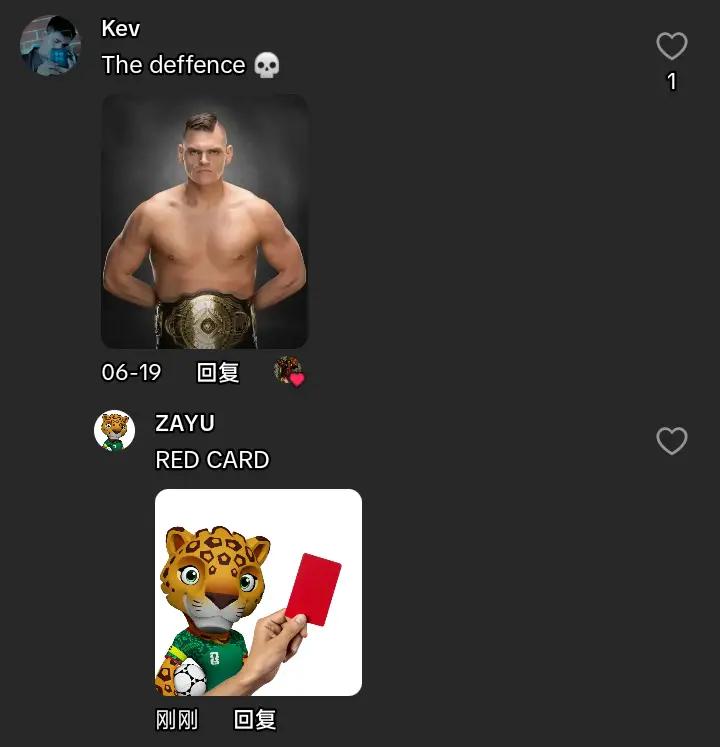Viewport: 720px width, 747px height.
Task: Like ZAYU's RED CARD reply heart
Action: pyautogui.click(x=671, y=441)
